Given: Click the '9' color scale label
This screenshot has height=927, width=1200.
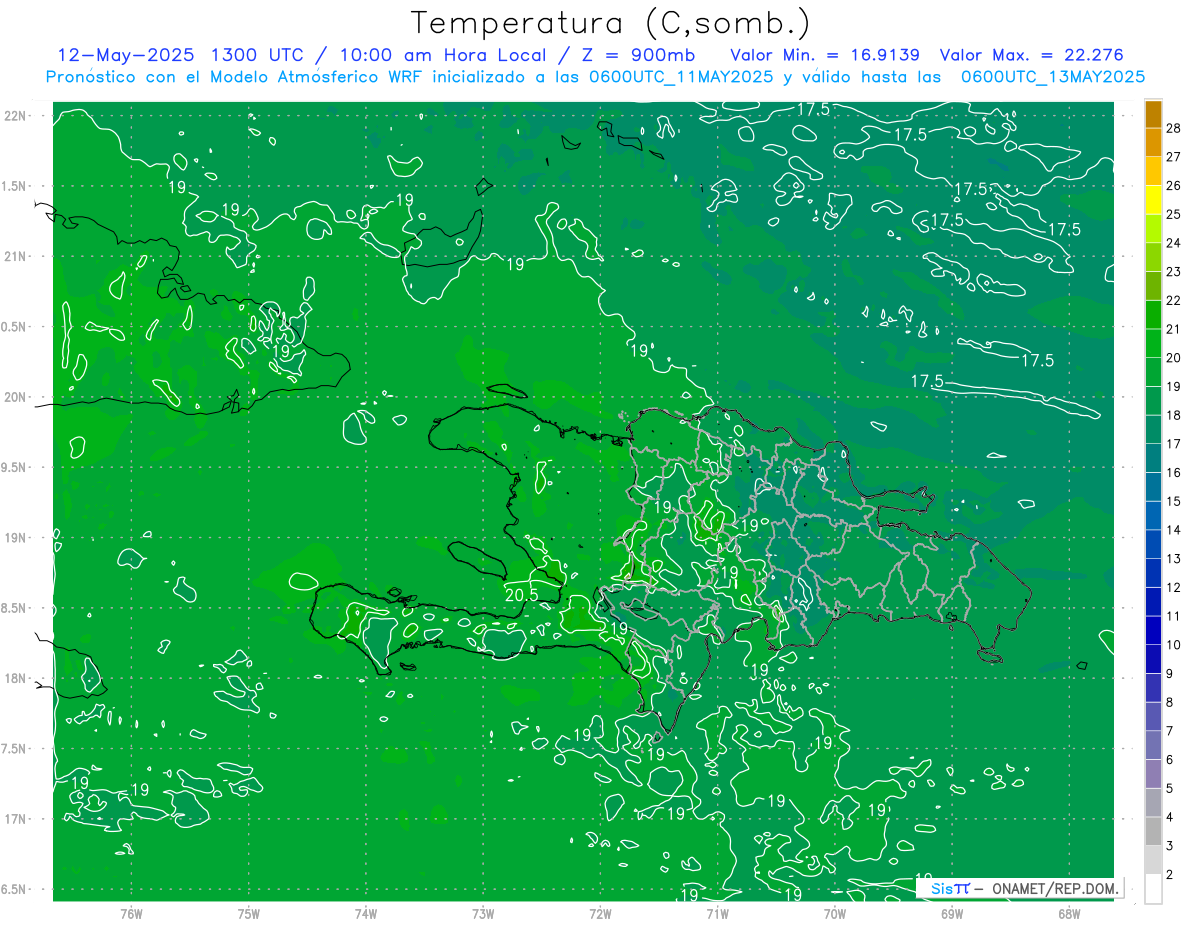Looking at the screenshot, I should (1170, 673).
